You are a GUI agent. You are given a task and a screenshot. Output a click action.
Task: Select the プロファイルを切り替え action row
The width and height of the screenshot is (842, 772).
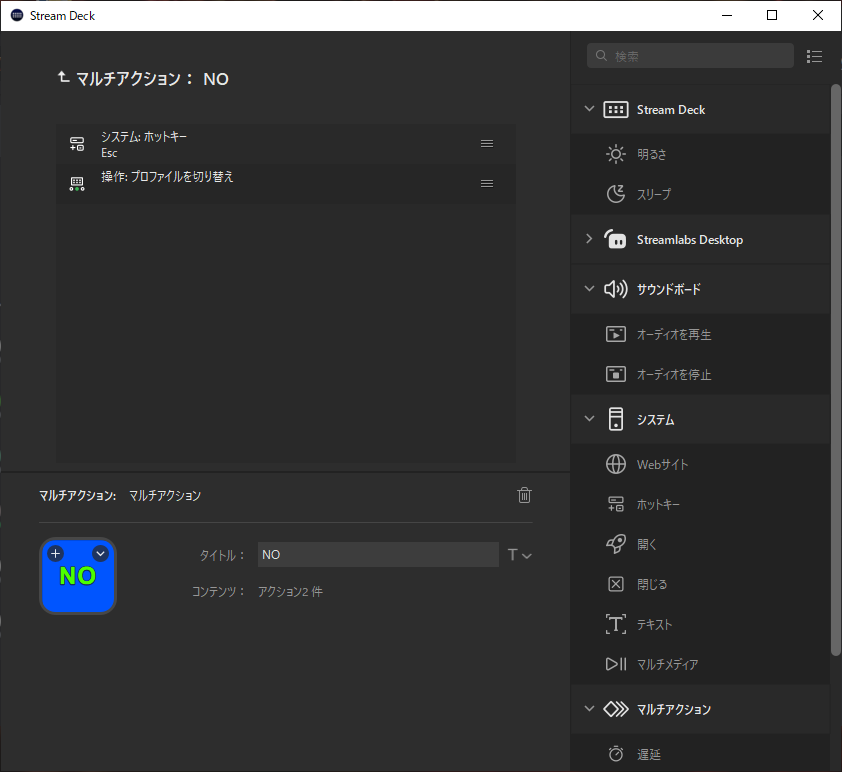280,183
